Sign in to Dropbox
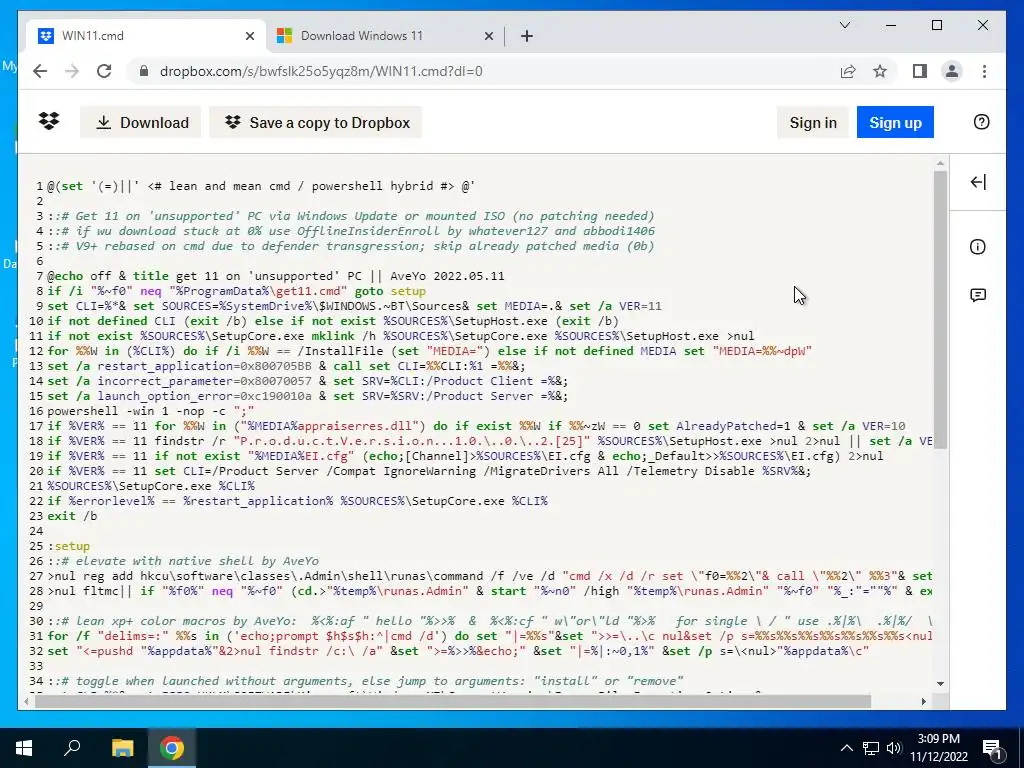Viewport: 1024px width, 768px height. tap(812, 122)
